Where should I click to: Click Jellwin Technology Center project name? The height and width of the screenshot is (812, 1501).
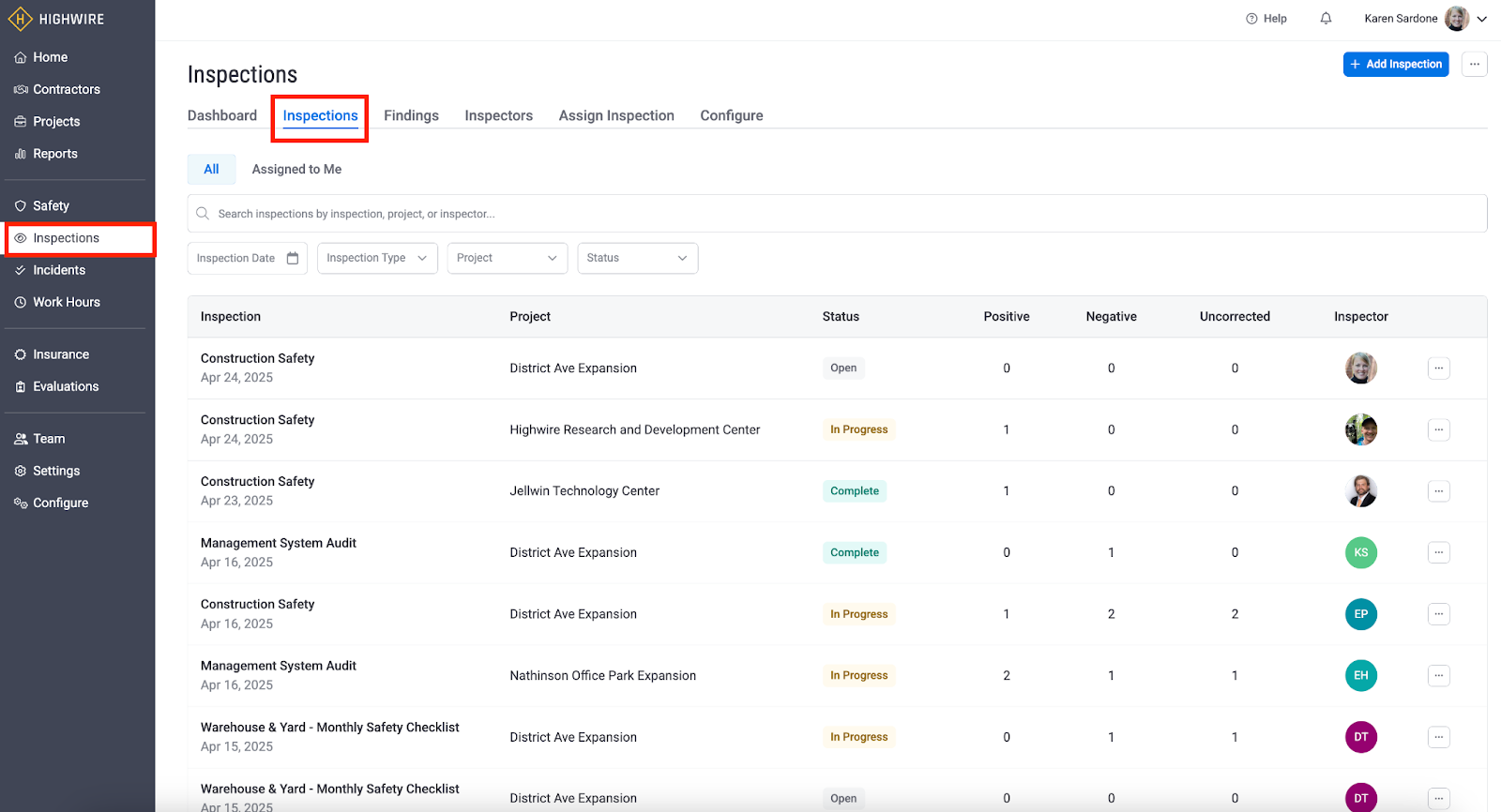584,491
